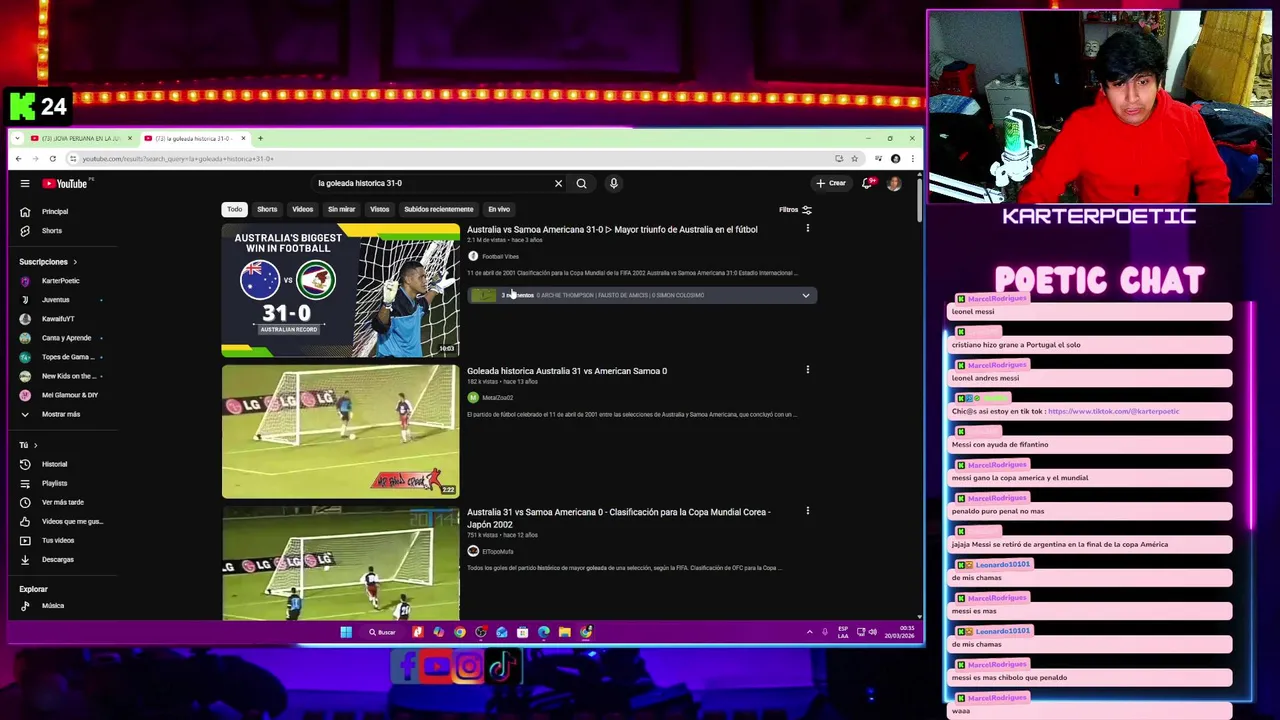Open the Crear create menu
The image size is (1280, 720).
tap(831, 183)
